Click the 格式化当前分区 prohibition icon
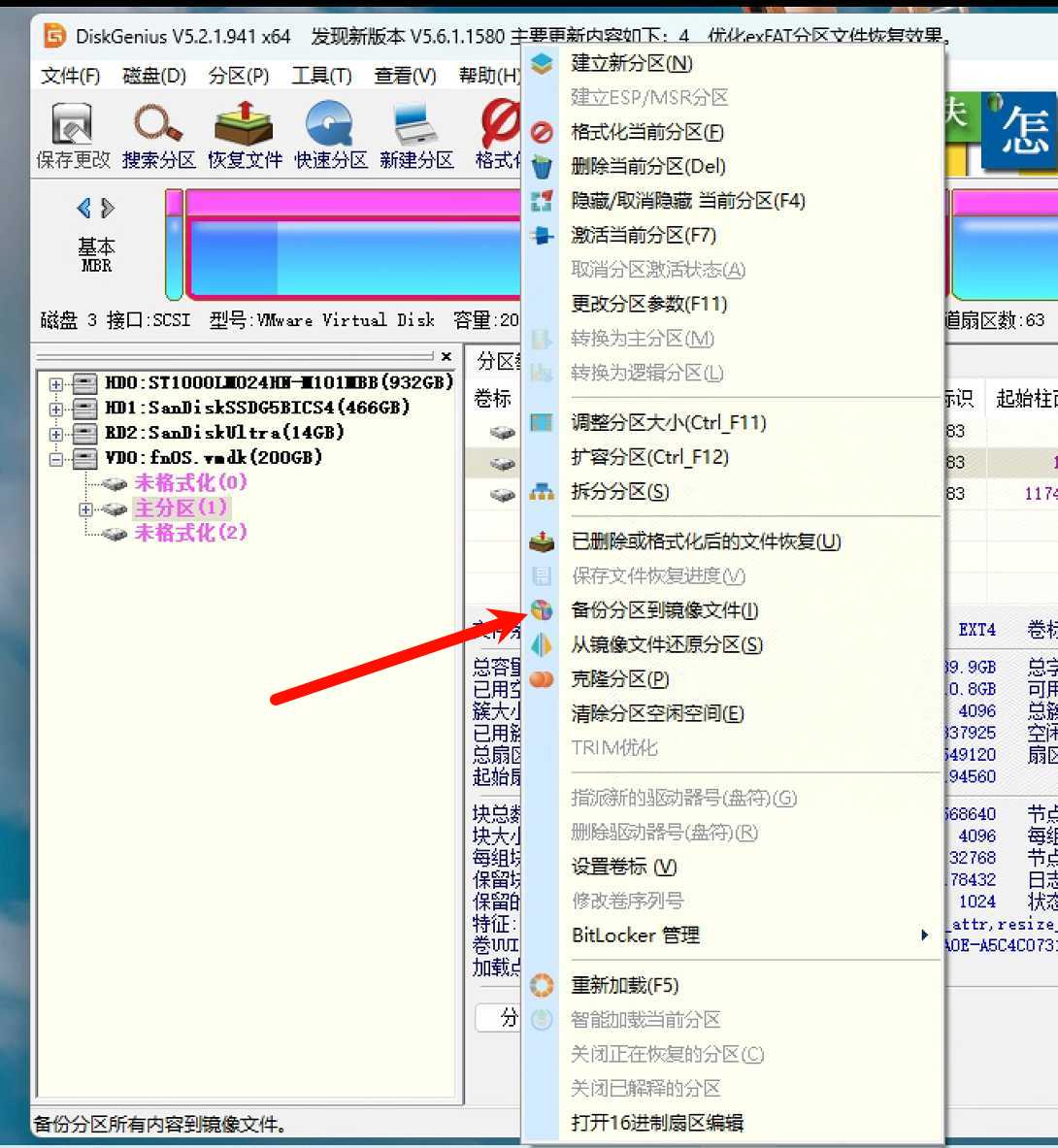Screen dimensions: 1058x1148 coord(542,133)
